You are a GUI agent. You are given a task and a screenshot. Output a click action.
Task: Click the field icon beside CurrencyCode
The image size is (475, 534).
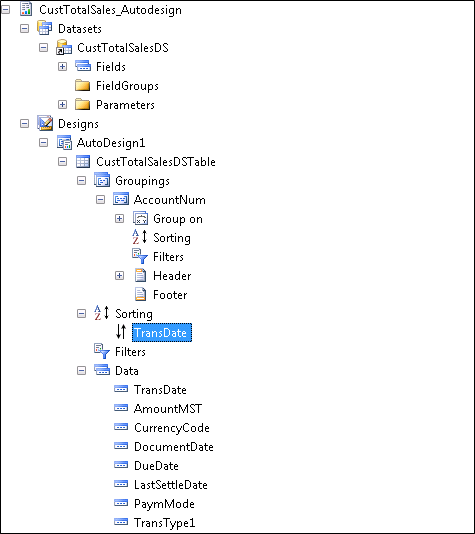click(121, 427)
